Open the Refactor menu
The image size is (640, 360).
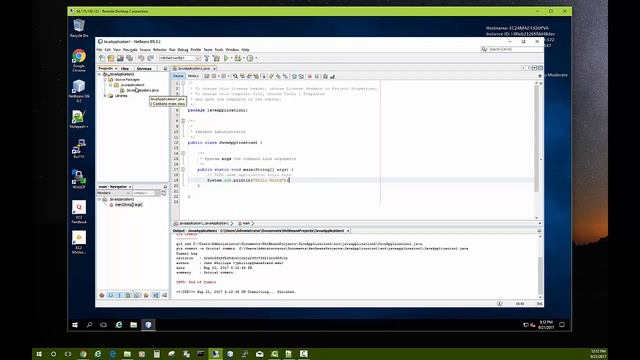160,50
